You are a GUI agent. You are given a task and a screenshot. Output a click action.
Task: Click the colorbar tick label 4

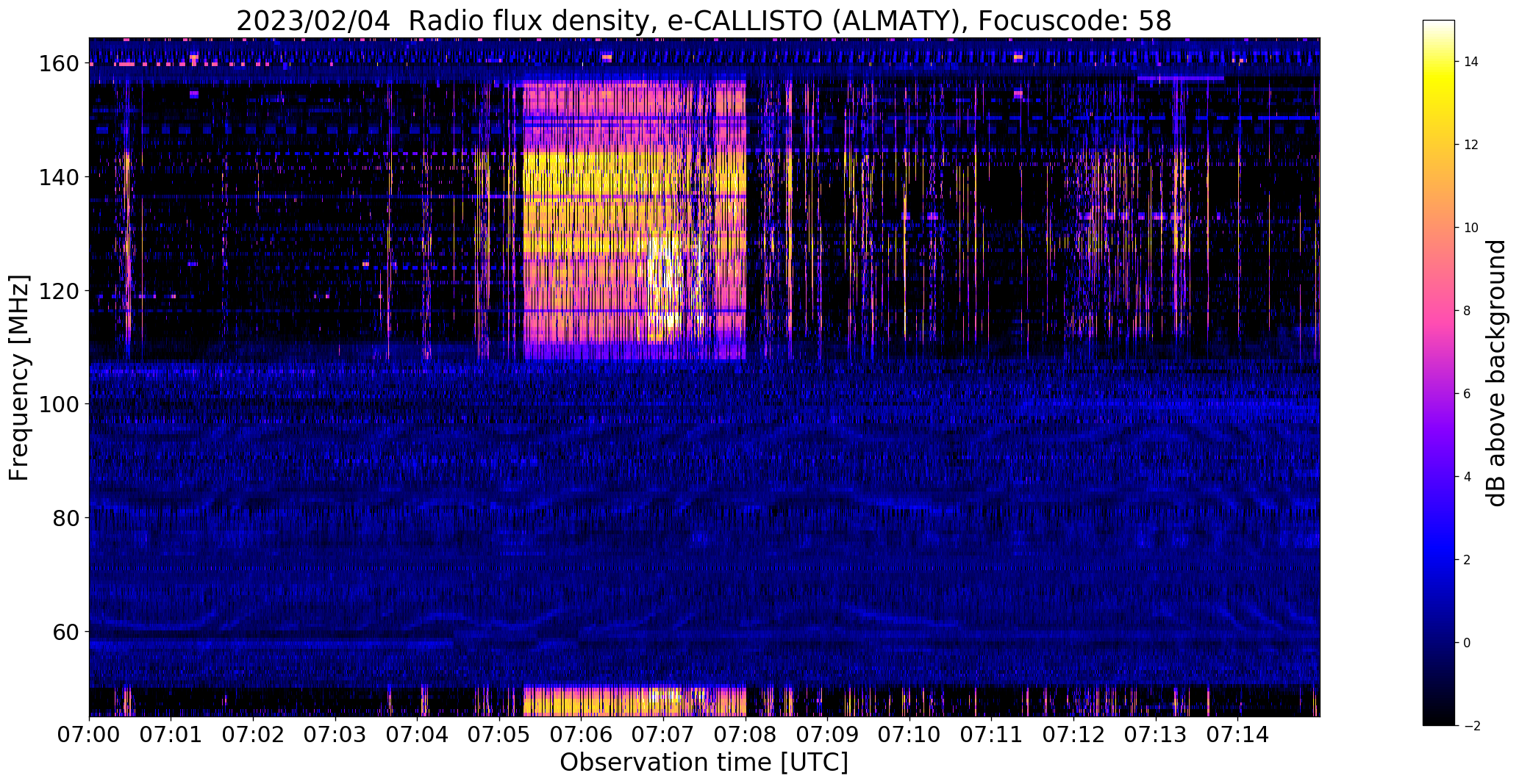tap(1467, 477)
